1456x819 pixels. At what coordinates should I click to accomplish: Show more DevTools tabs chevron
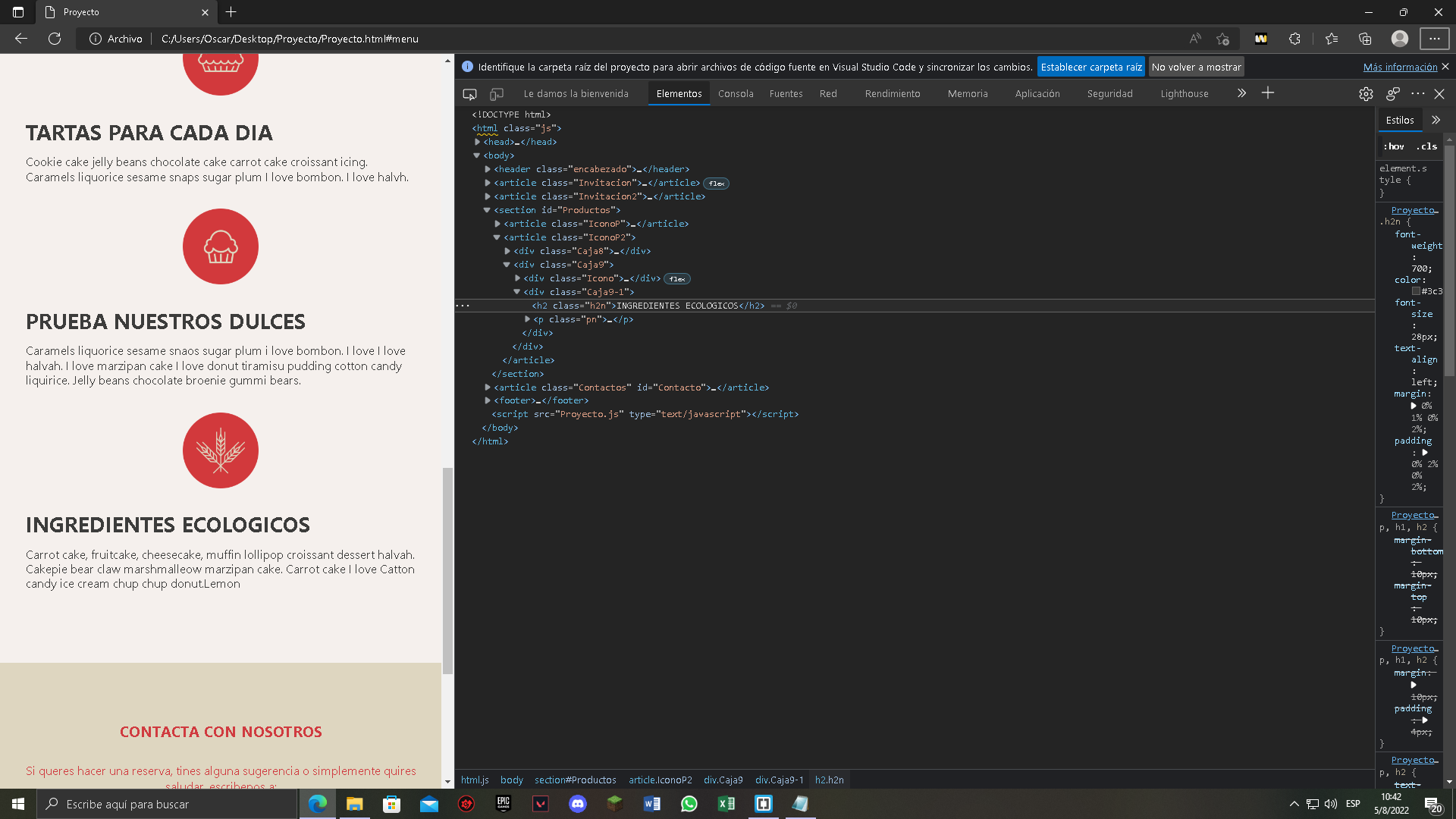[1241, 93]
